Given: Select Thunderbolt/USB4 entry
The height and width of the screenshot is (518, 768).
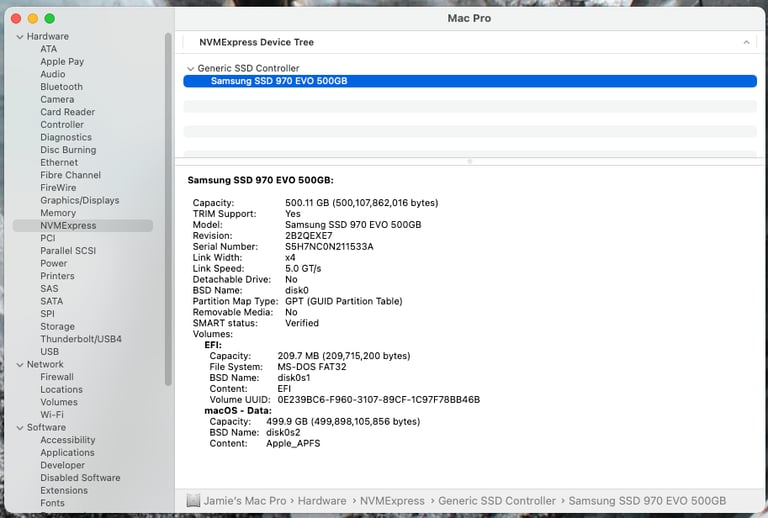Looking at the screenshot, I should click(x=81, y=339).
